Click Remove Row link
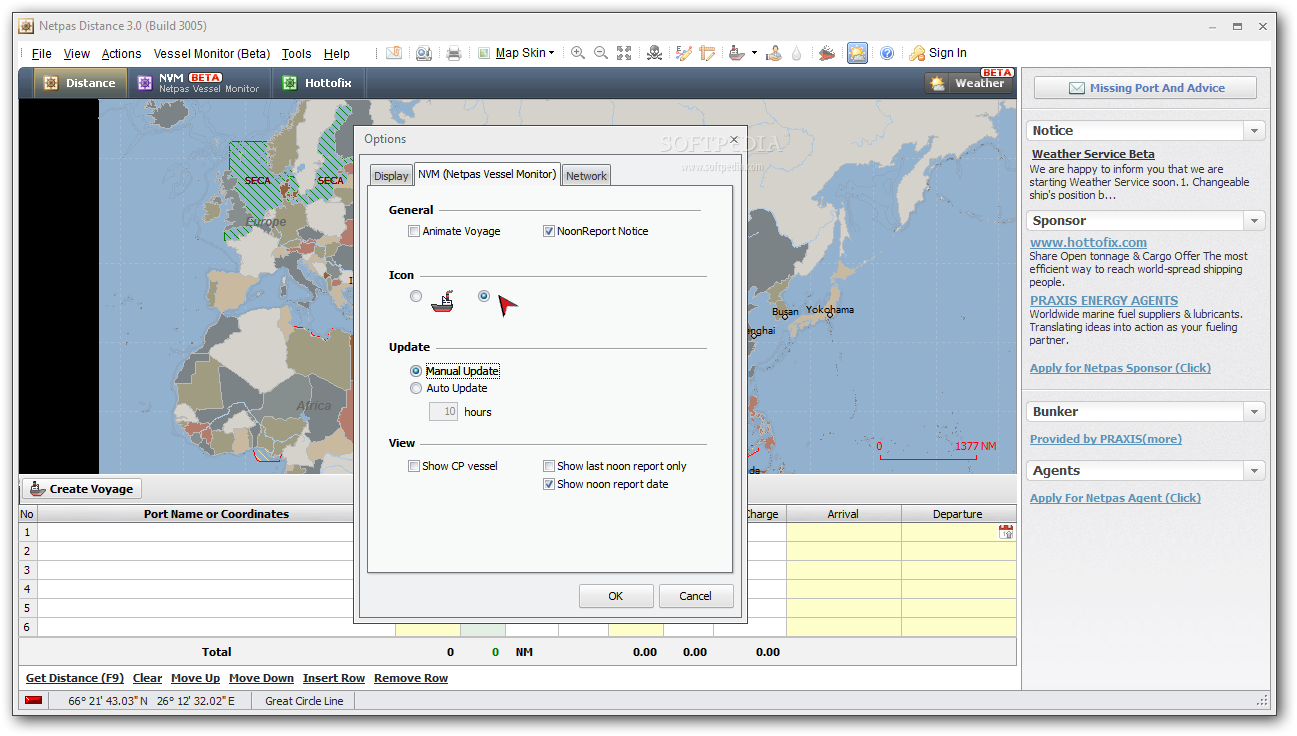Image resolution: width=1297 pixels, height=736 pixels. pos(411,678)
